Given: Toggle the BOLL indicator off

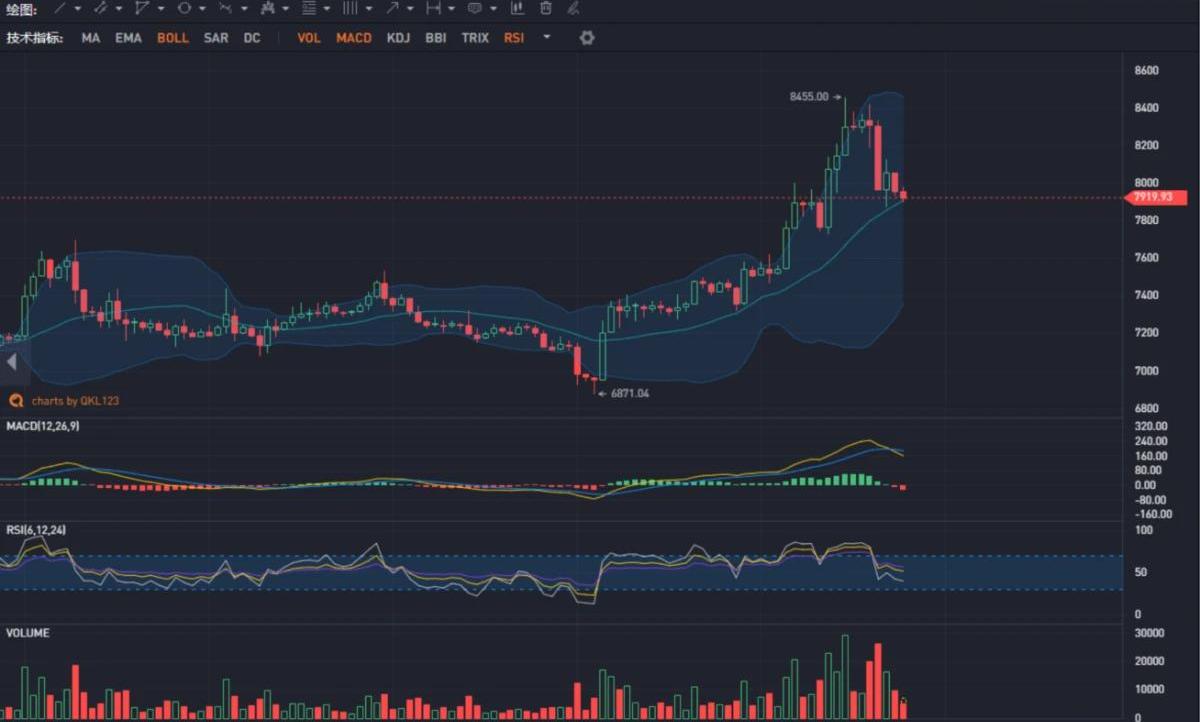Looking at the screenshot, I should pyautogui.click(x=173, y=38).
